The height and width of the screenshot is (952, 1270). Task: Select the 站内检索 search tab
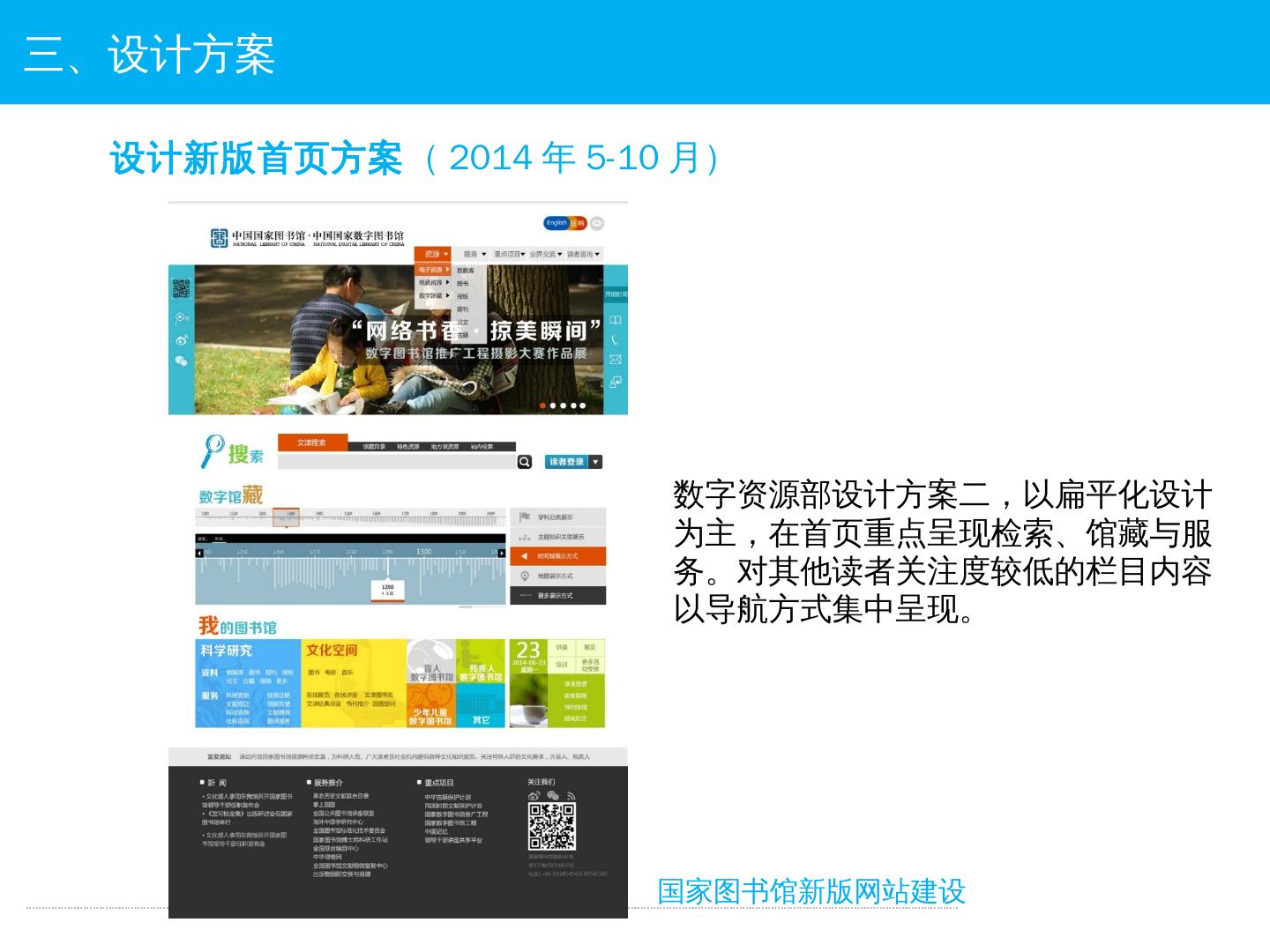482,447
